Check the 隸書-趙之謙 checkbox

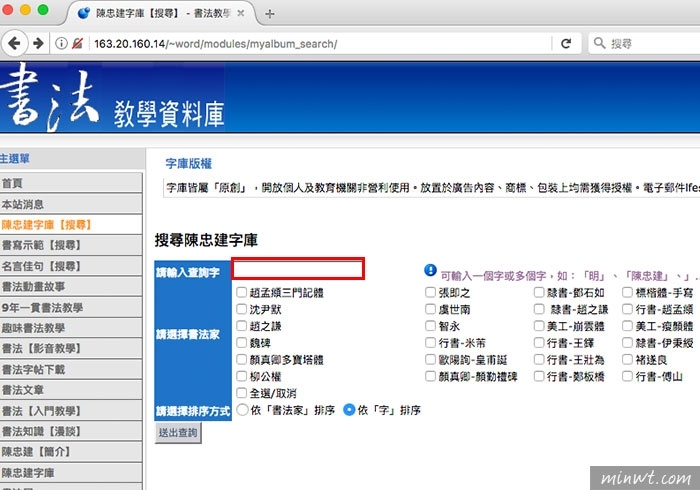point(539,309)
